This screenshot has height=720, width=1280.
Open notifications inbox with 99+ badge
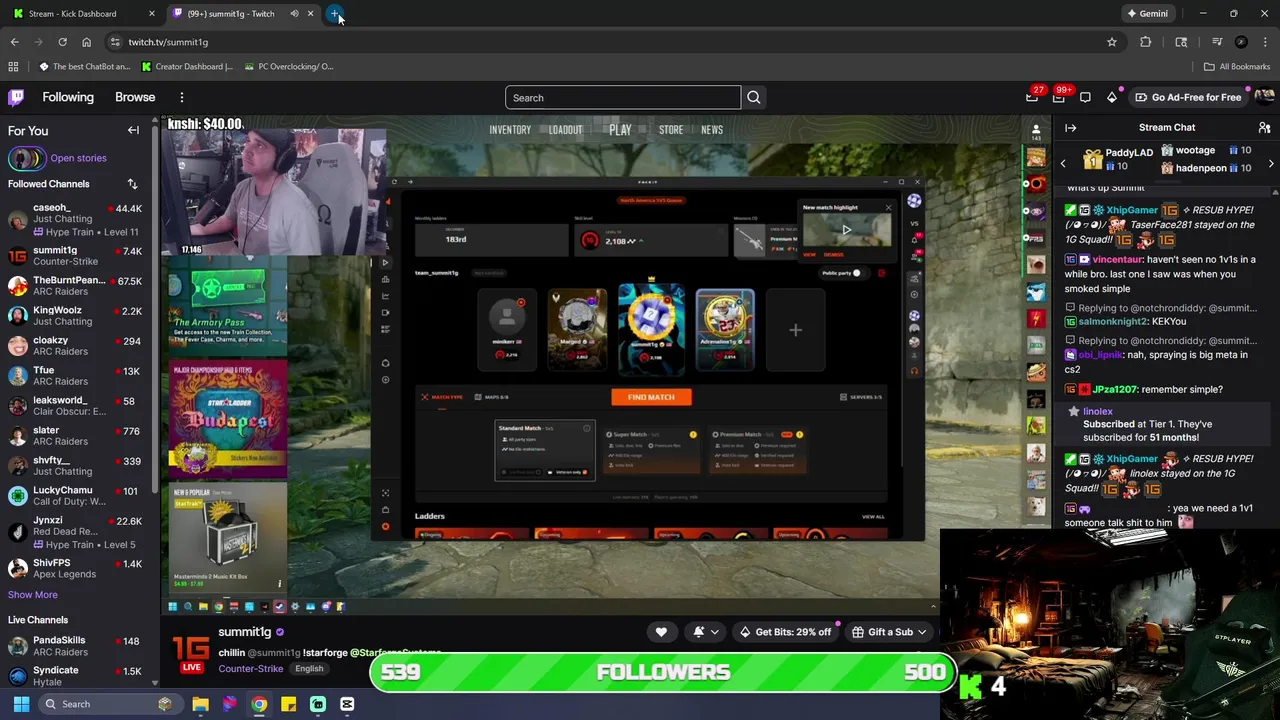(1059, 97)
